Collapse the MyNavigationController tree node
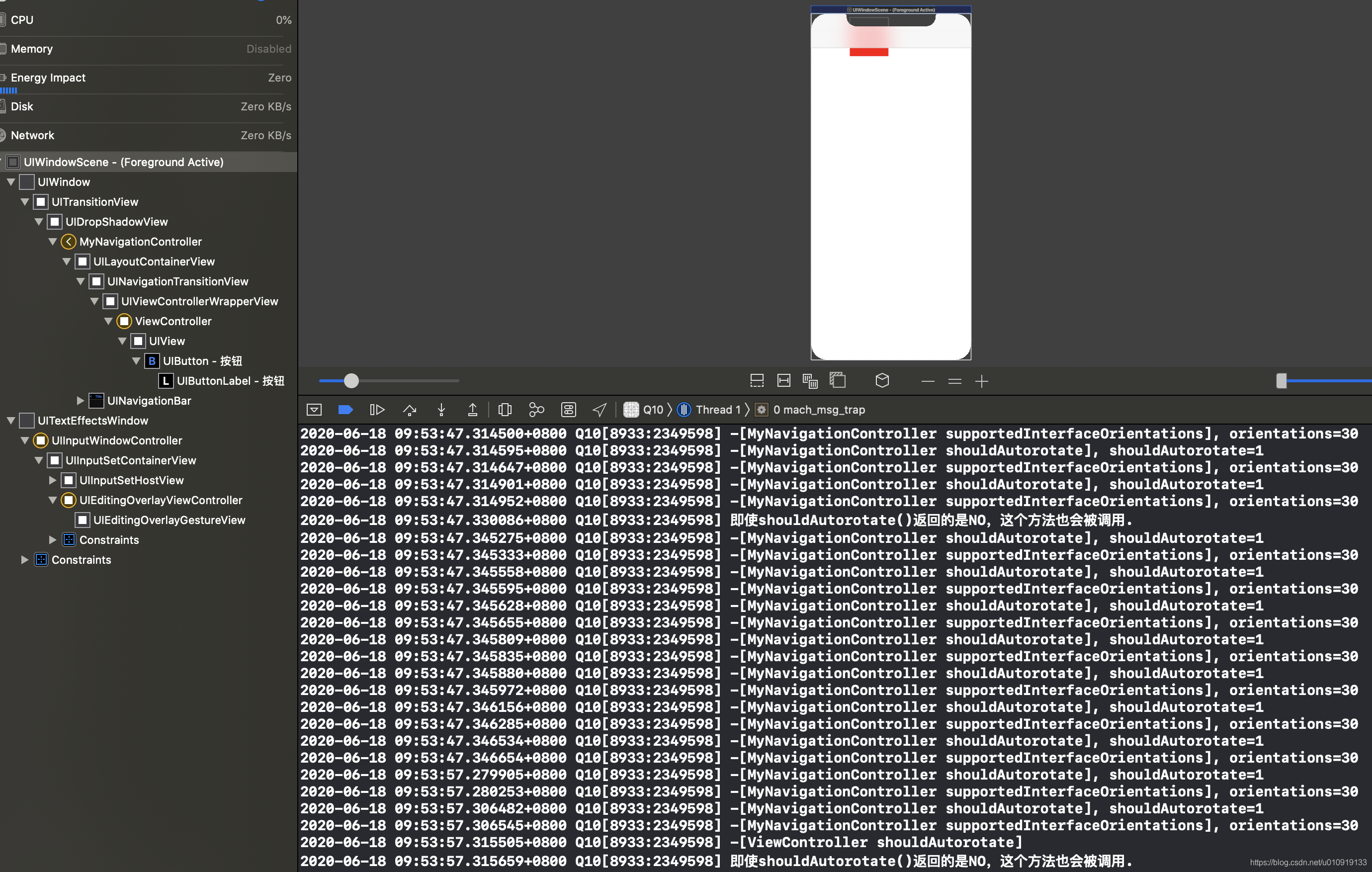Screen dimensions: 1372x872 (52, 242)
